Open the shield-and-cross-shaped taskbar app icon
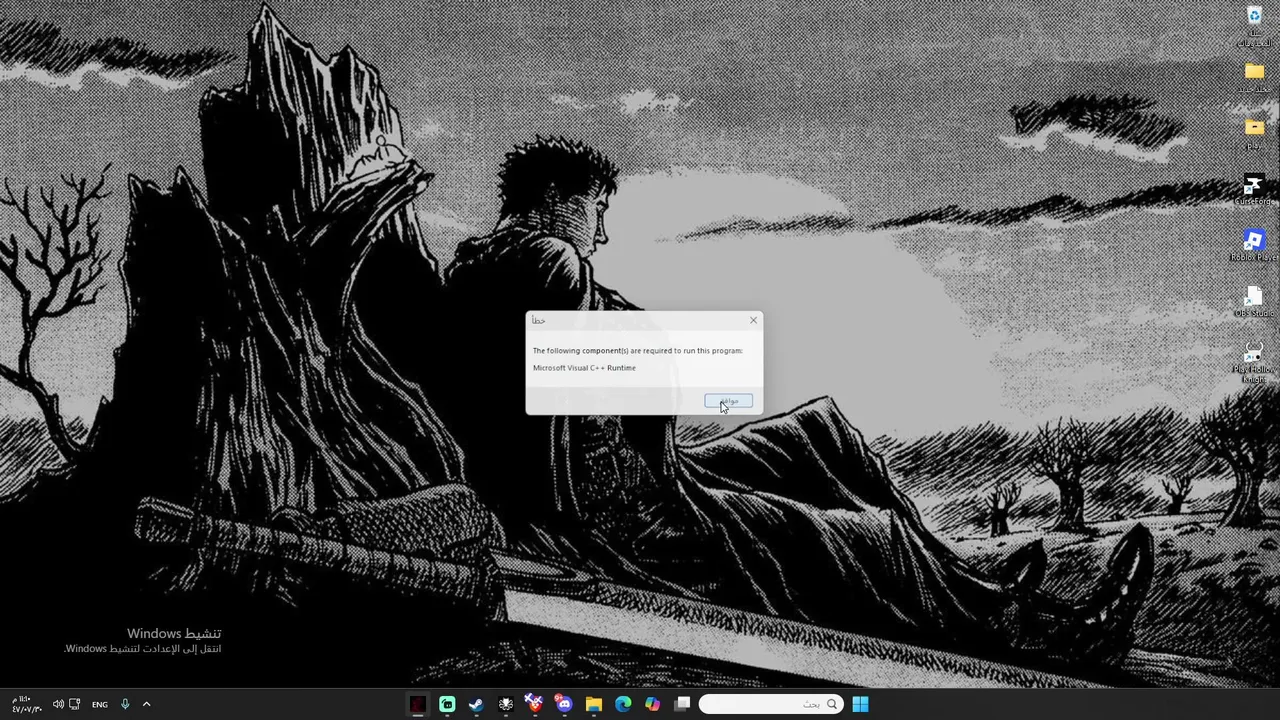 (535, 704)
